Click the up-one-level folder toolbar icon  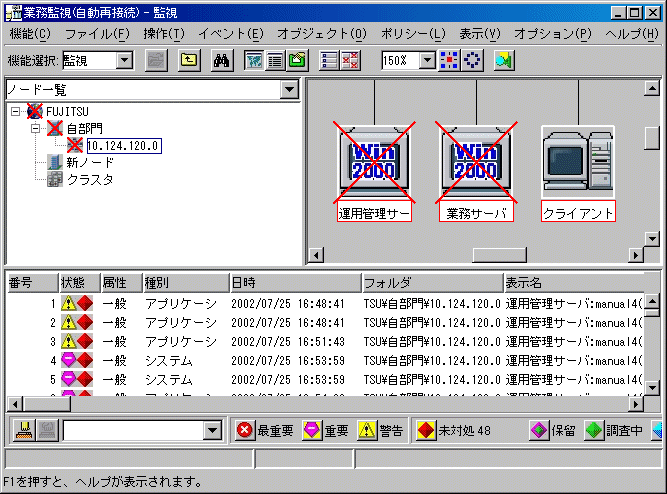189,60
